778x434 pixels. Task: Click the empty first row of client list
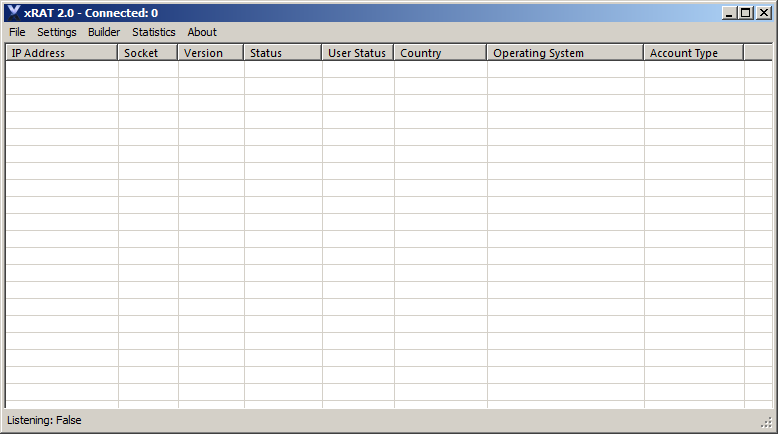tap(300, 70)
